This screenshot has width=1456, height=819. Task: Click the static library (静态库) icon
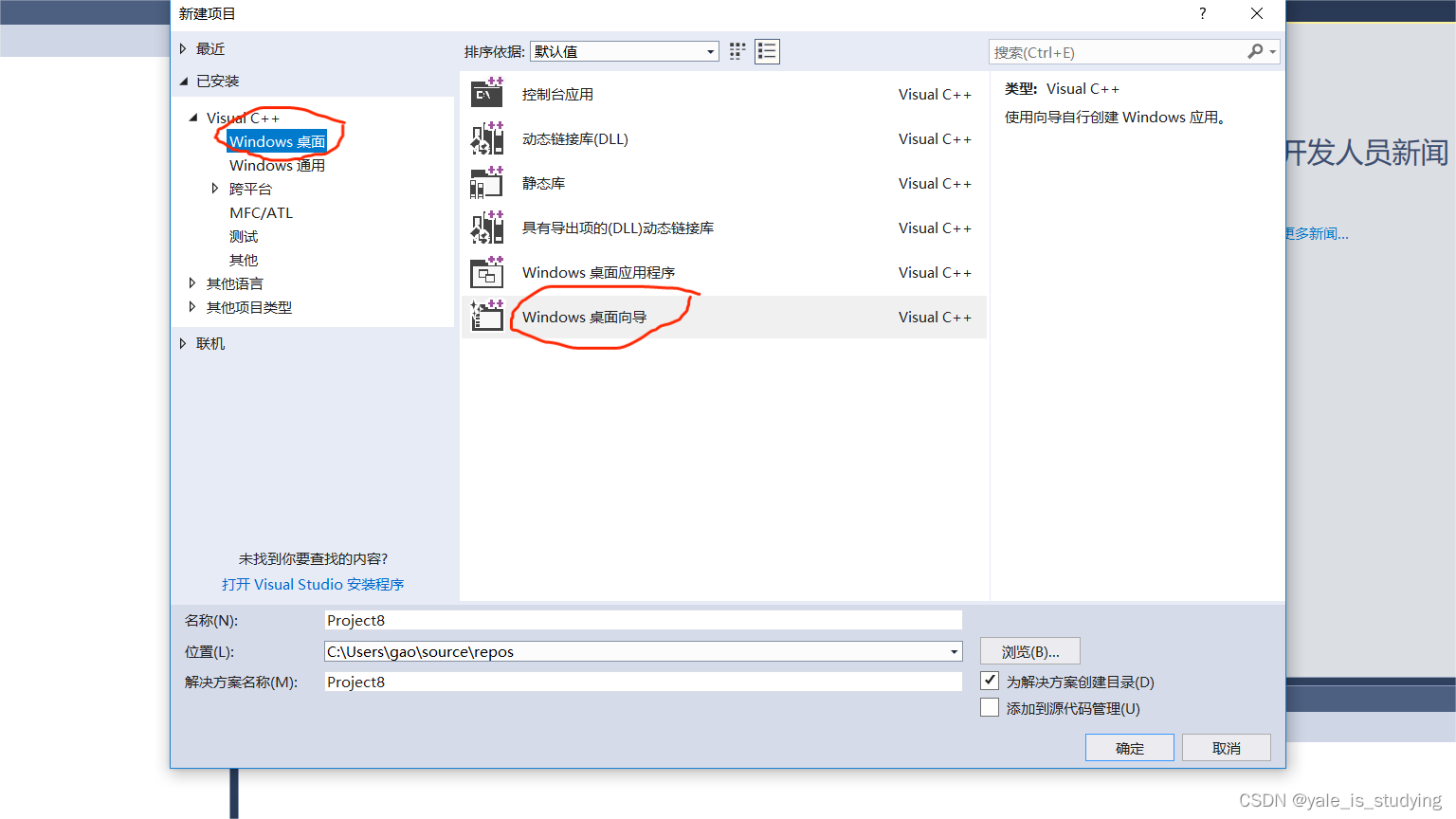coord(487,183)
